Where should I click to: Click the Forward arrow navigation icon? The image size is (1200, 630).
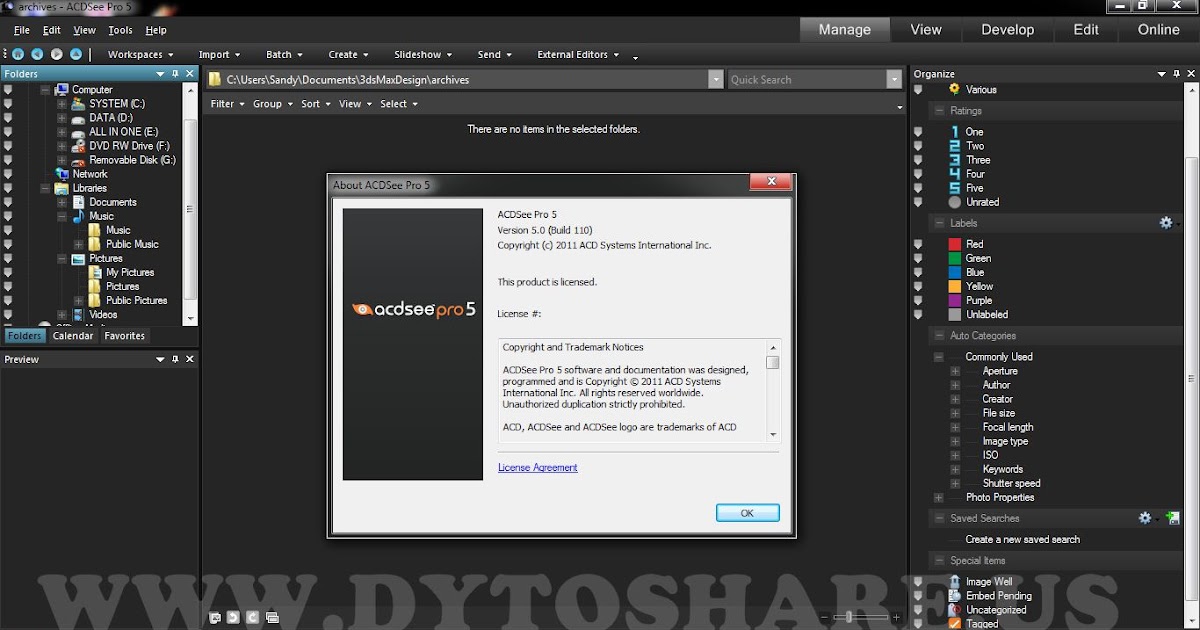point(56,54)
